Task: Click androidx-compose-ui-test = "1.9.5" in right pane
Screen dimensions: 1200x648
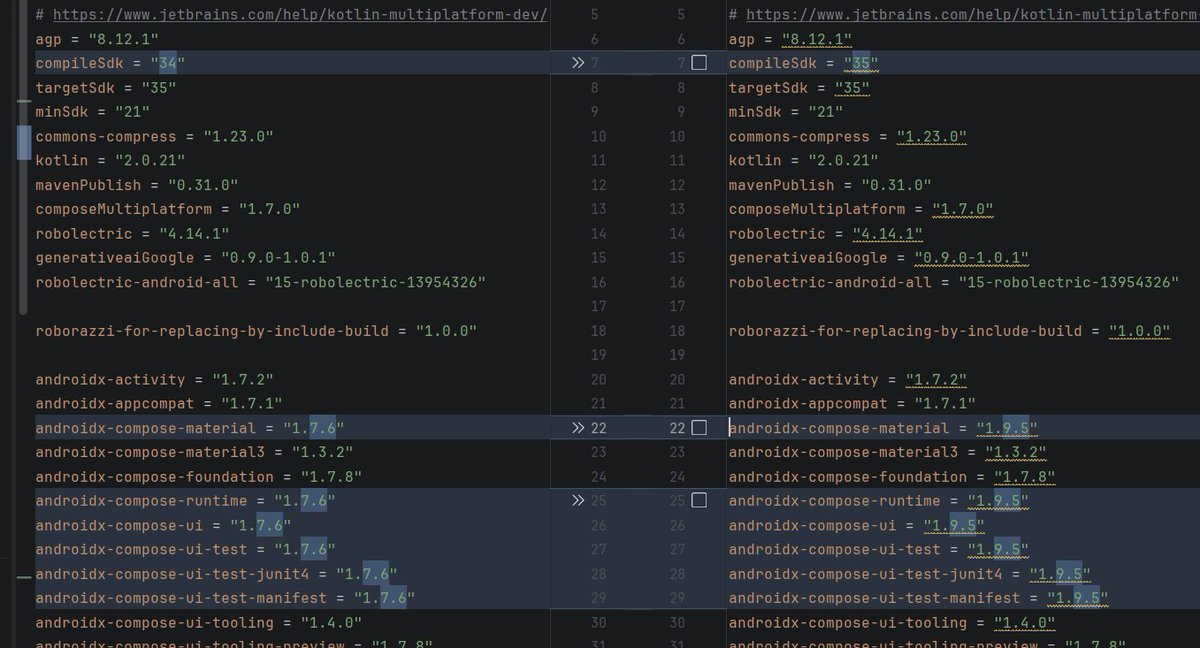Action: click(x=879, y=550)
